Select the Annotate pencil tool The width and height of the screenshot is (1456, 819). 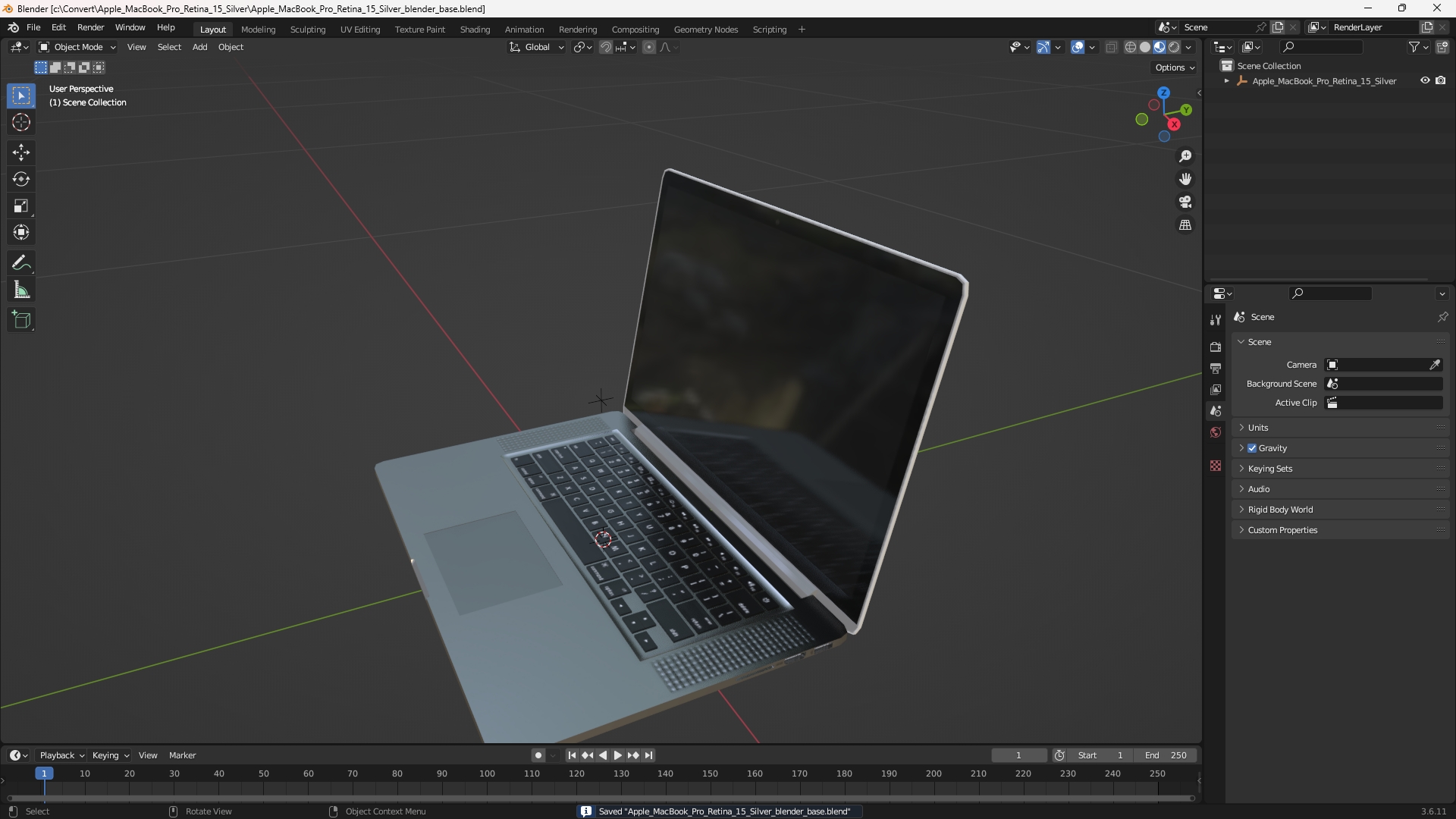[21, 263]
